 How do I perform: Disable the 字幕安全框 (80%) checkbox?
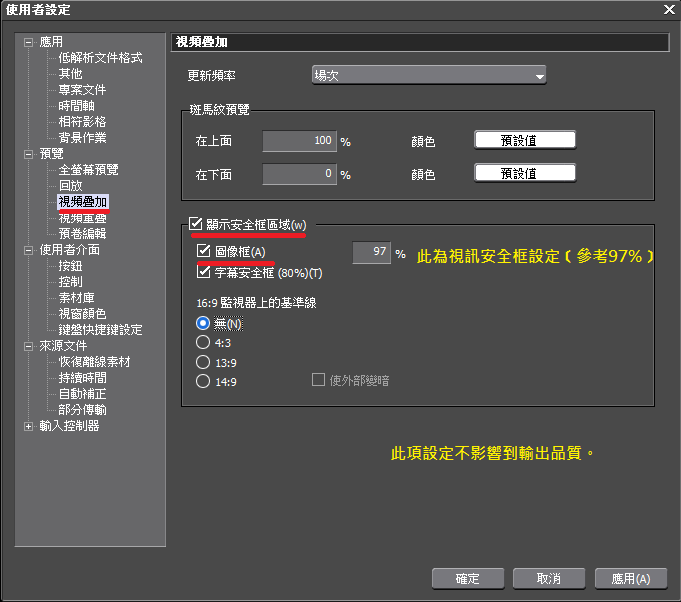(205, 271)
